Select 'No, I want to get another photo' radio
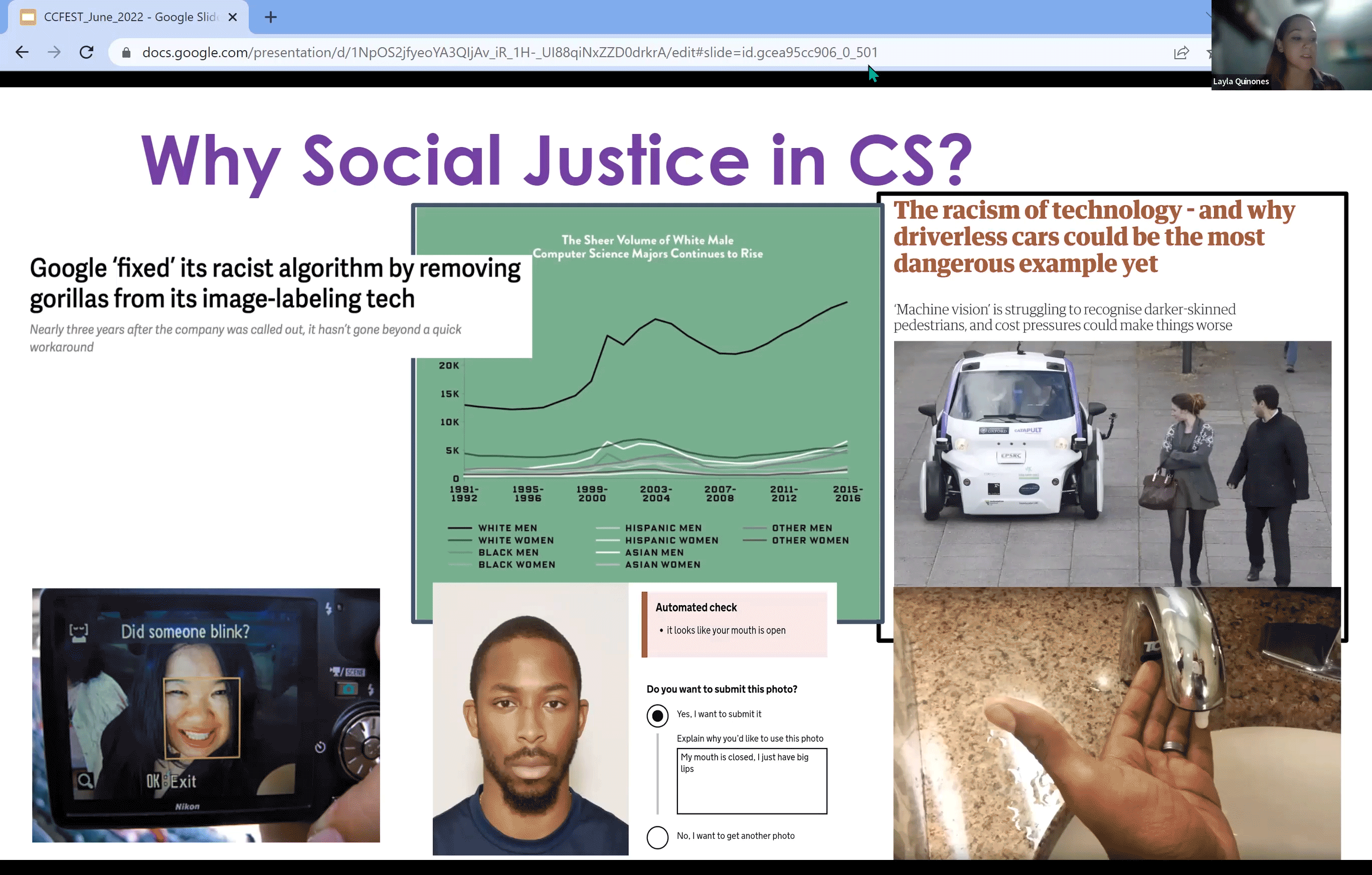The image size is (1372, 875). [x=657, y=837]
